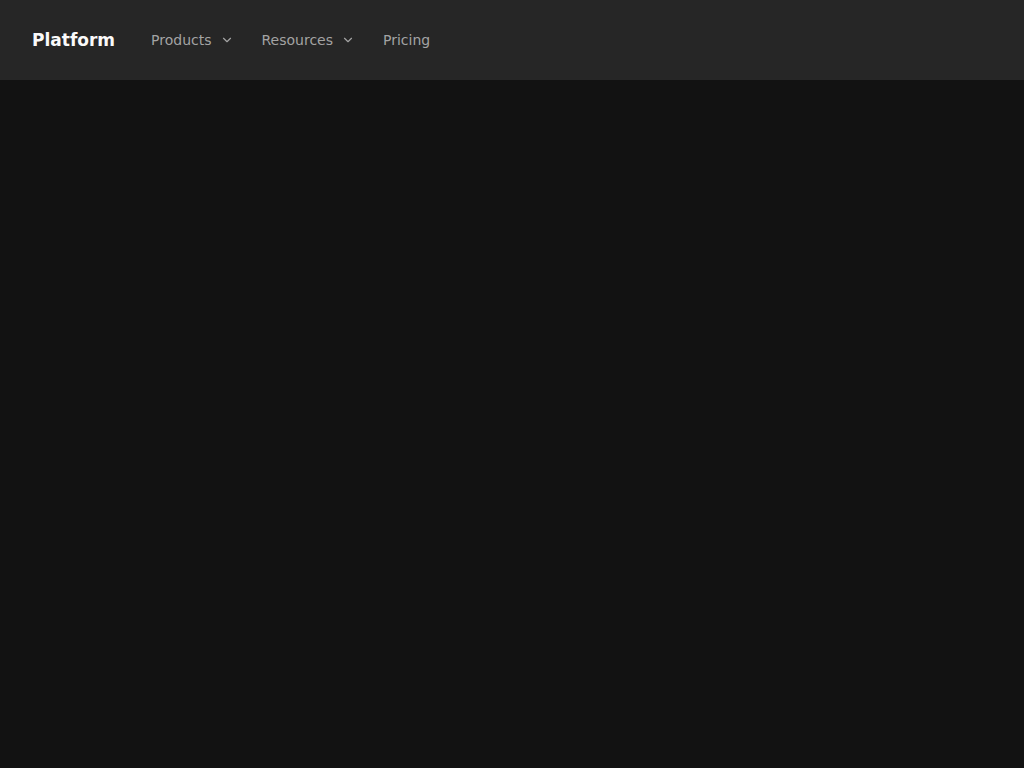Open the Resources menu
This screenshot has width=1024, height=768.
click(307, 40)
